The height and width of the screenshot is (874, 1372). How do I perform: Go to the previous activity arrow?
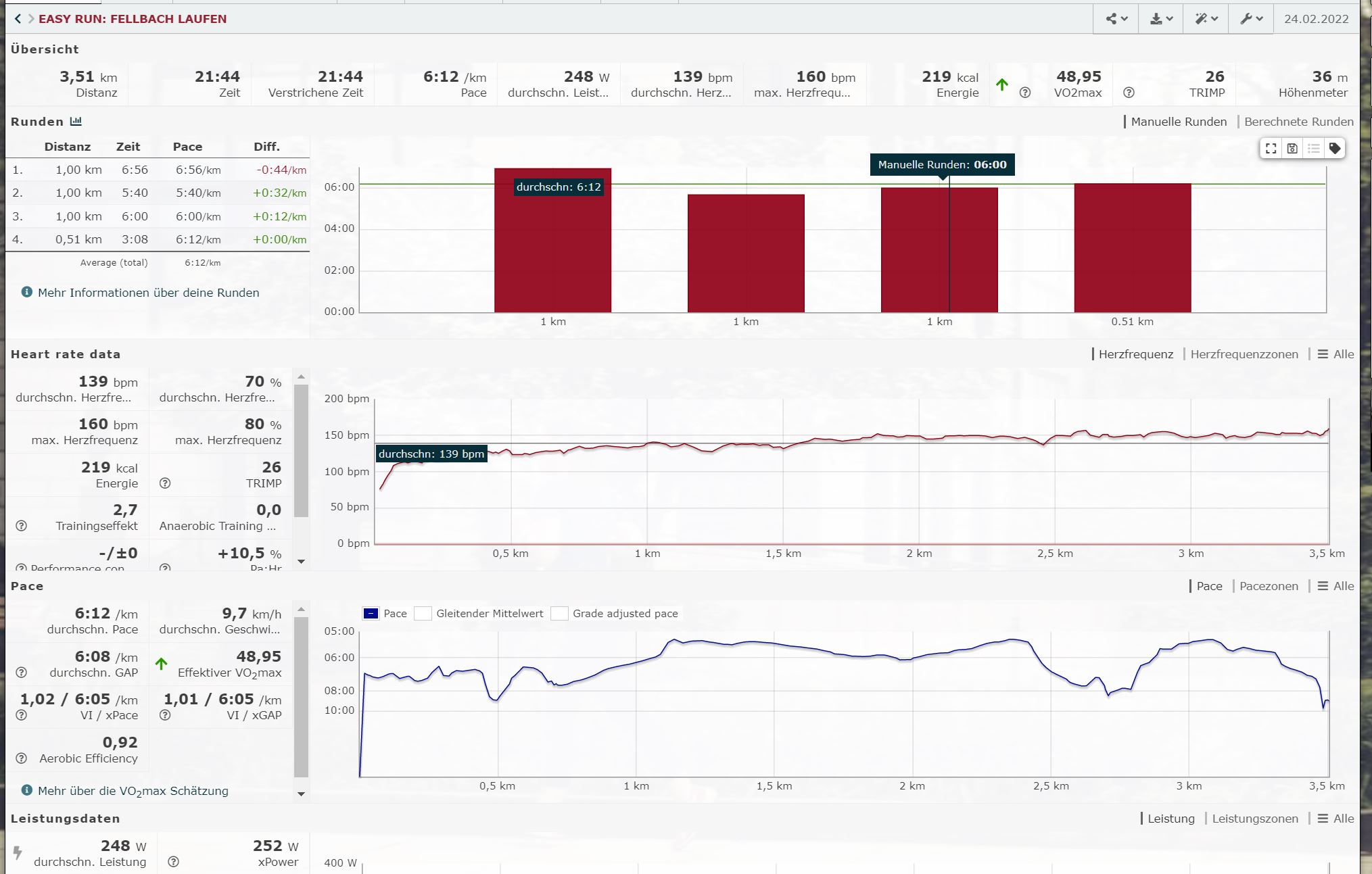18,19
